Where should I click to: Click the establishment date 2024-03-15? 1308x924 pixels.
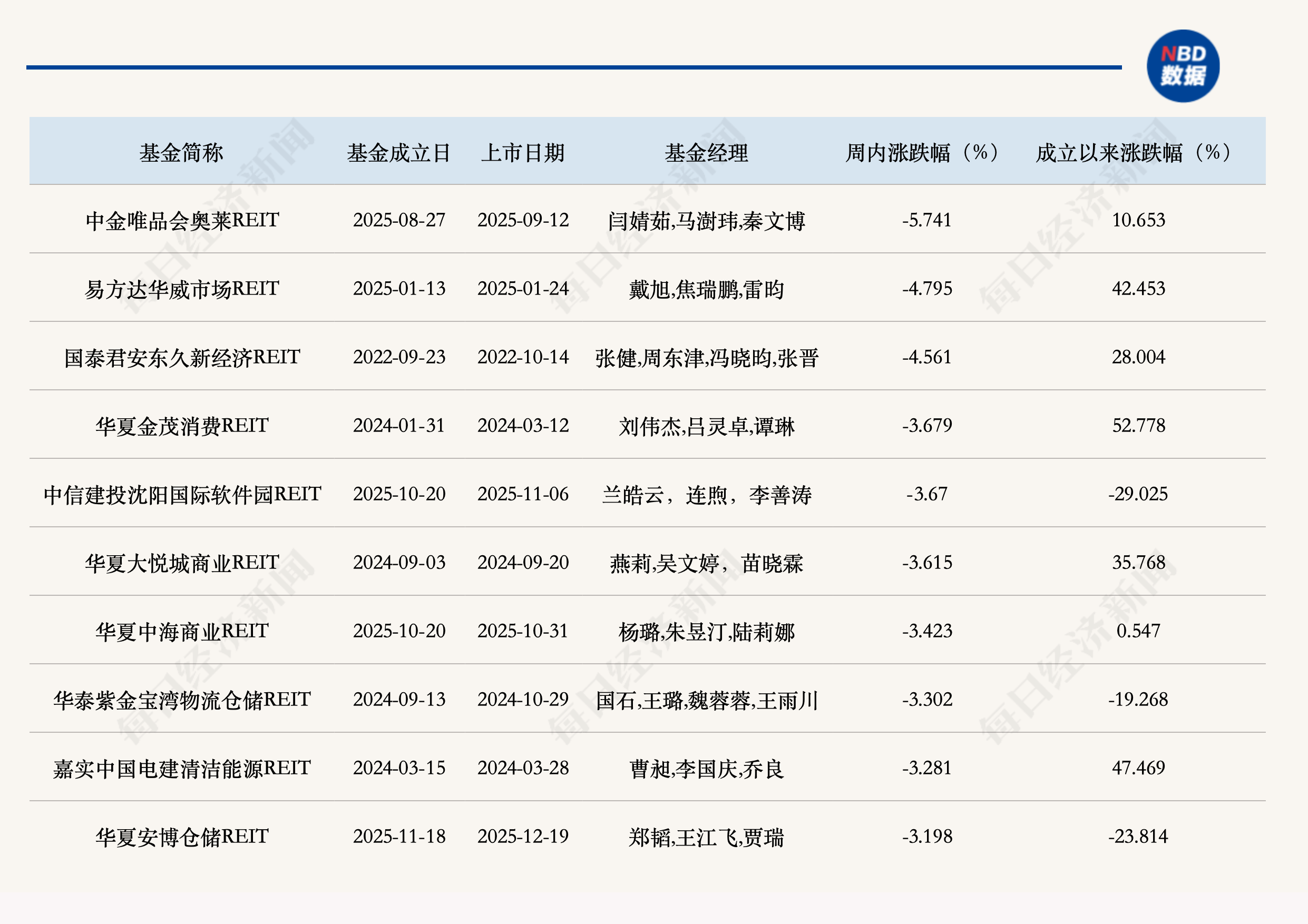click(399, 768)
